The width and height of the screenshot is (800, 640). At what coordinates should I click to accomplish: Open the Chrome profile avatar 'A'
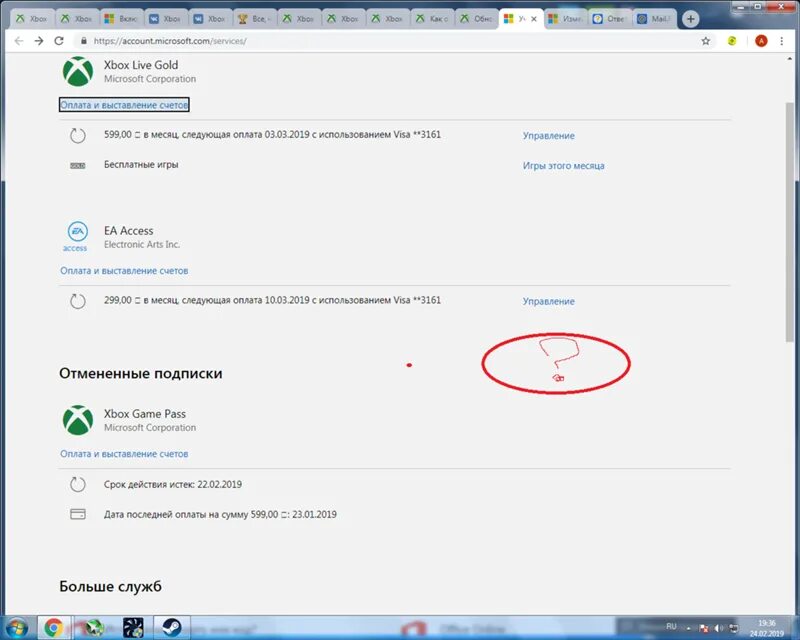761,41
